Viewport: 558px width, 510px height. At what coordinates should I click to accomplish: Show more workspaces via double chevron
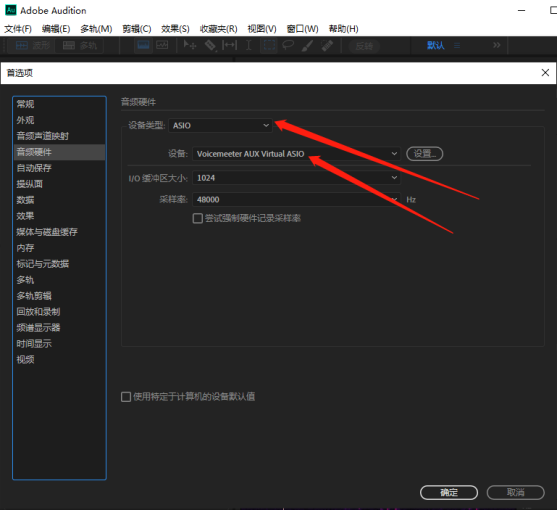[x=496, y=45]
